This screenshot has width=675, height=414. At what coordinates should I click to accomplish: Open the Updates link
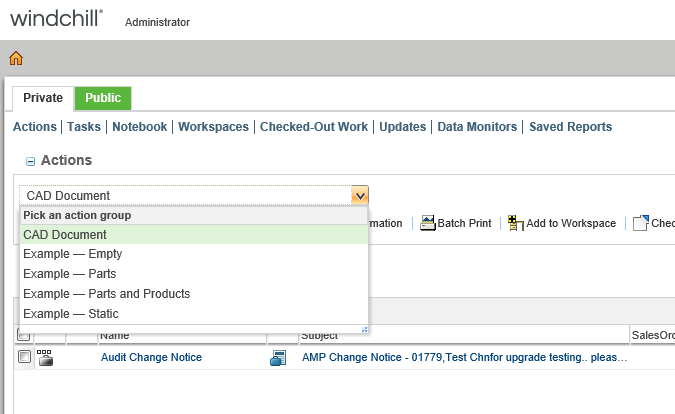[x=403, y=127]
